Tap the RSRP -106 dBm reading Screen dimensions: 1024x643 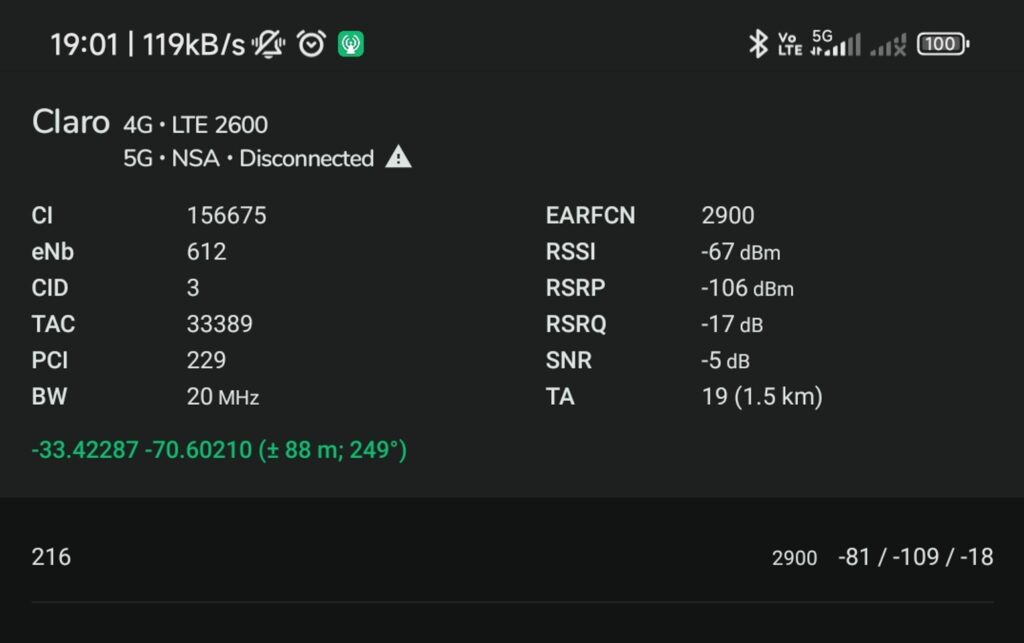coord(747,288)
